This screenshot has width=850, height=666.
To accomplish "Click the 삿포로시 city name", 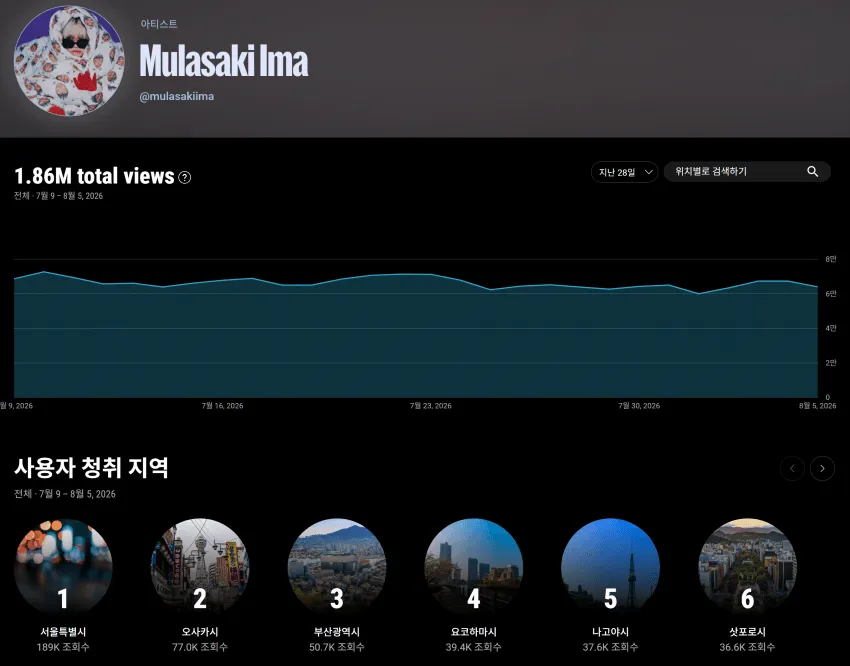I will click(747, 632).
